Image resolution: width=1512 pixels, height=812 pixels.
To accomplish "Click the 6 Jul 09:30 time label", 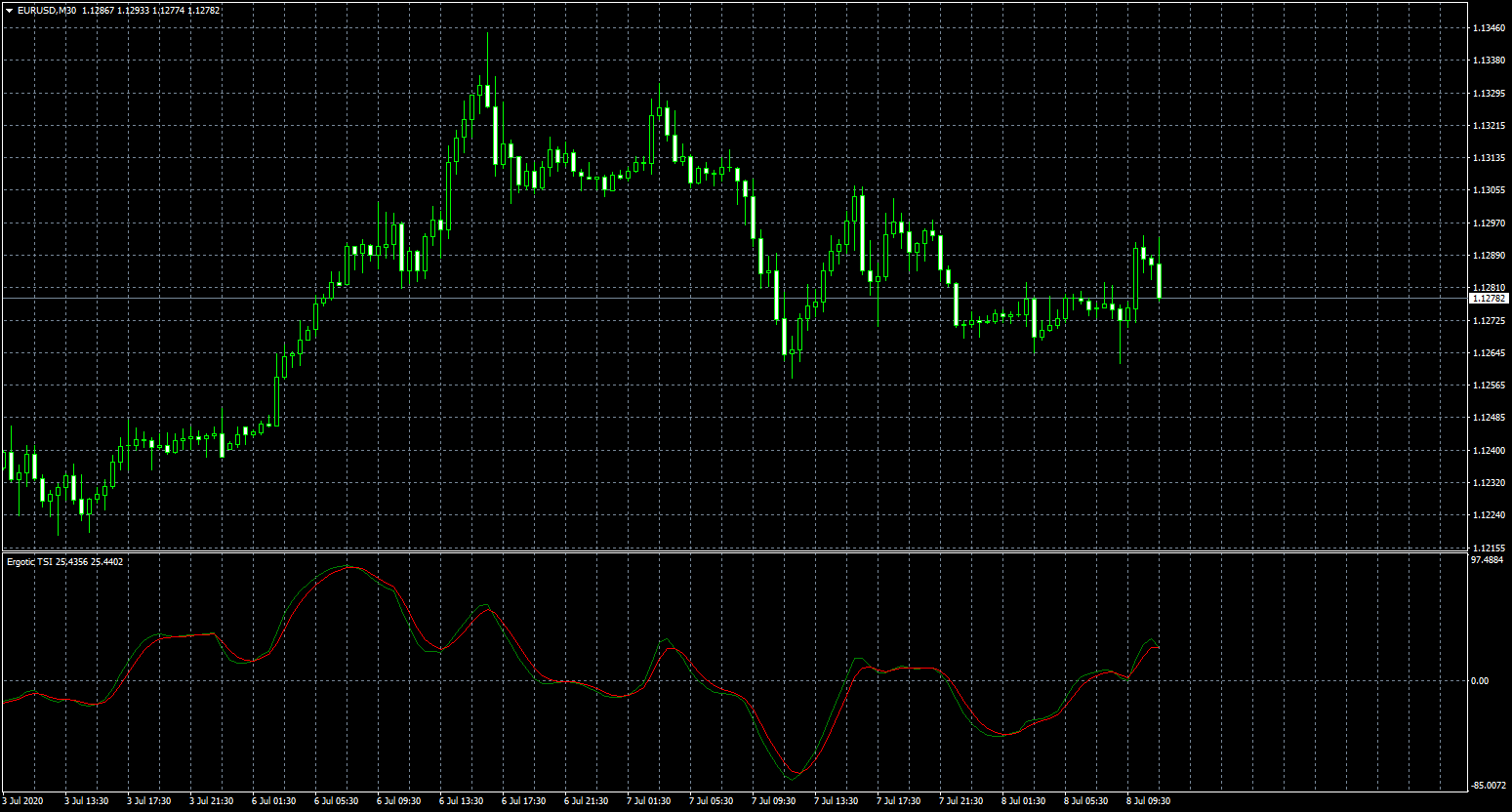I will [399, 801].
